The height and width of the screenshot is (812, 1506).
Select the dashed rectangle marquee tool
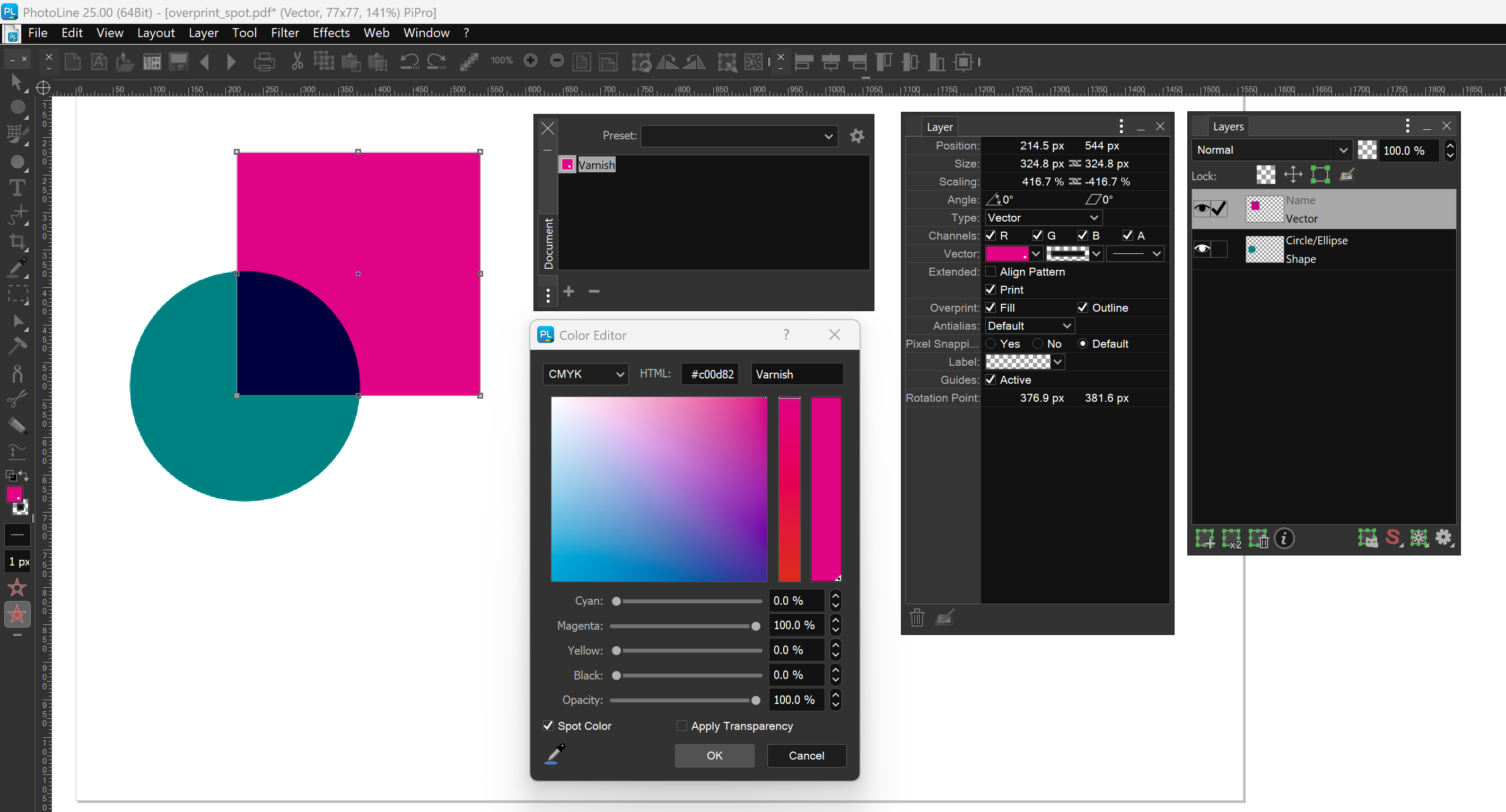17,294
